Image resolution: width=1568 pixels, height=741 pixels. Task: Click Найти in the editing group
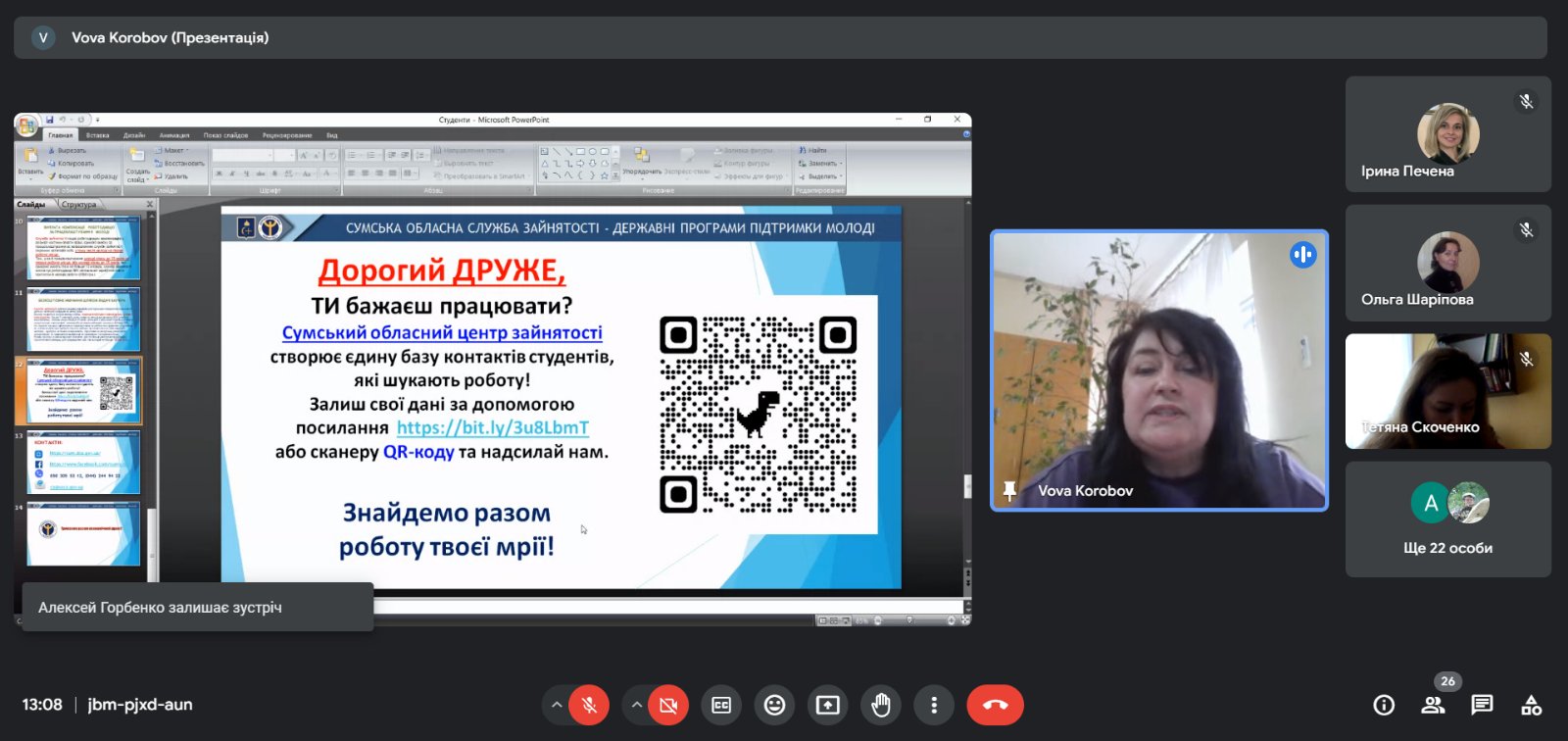click(813, 151)
